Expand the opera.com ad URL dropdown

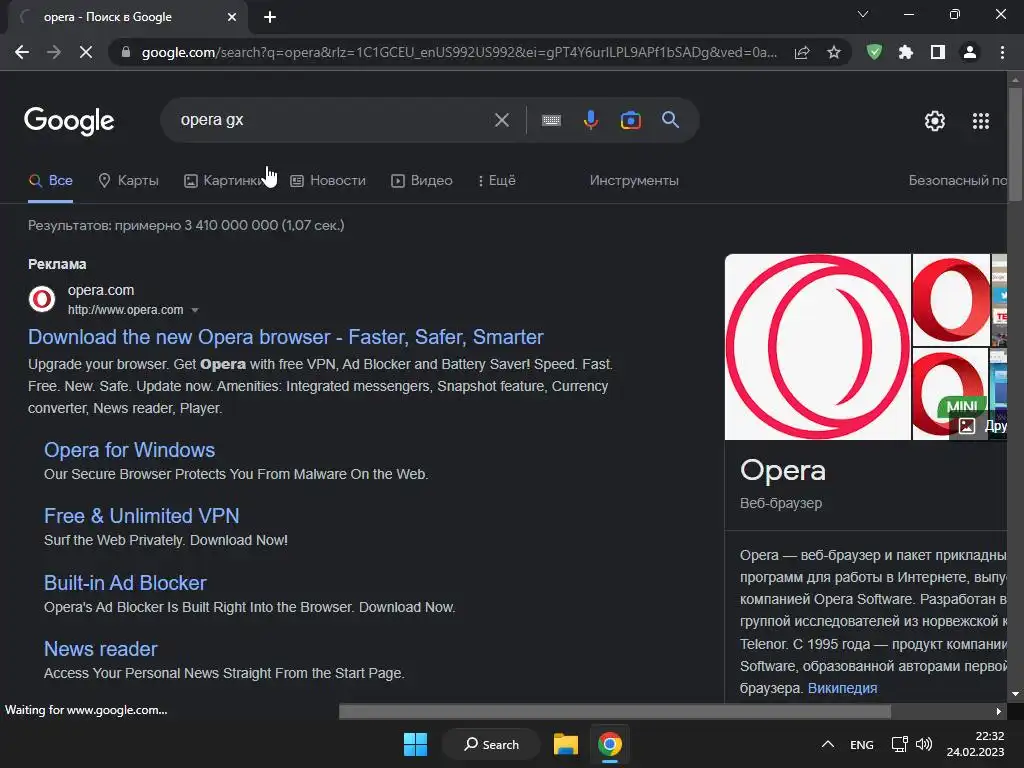coord(195,310)
